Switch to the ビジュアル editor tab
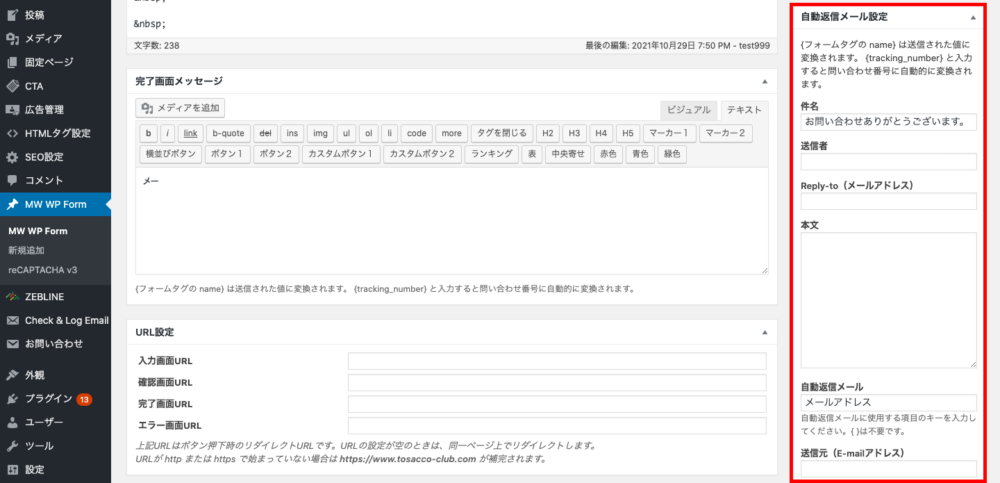 (x=689, y=110)
